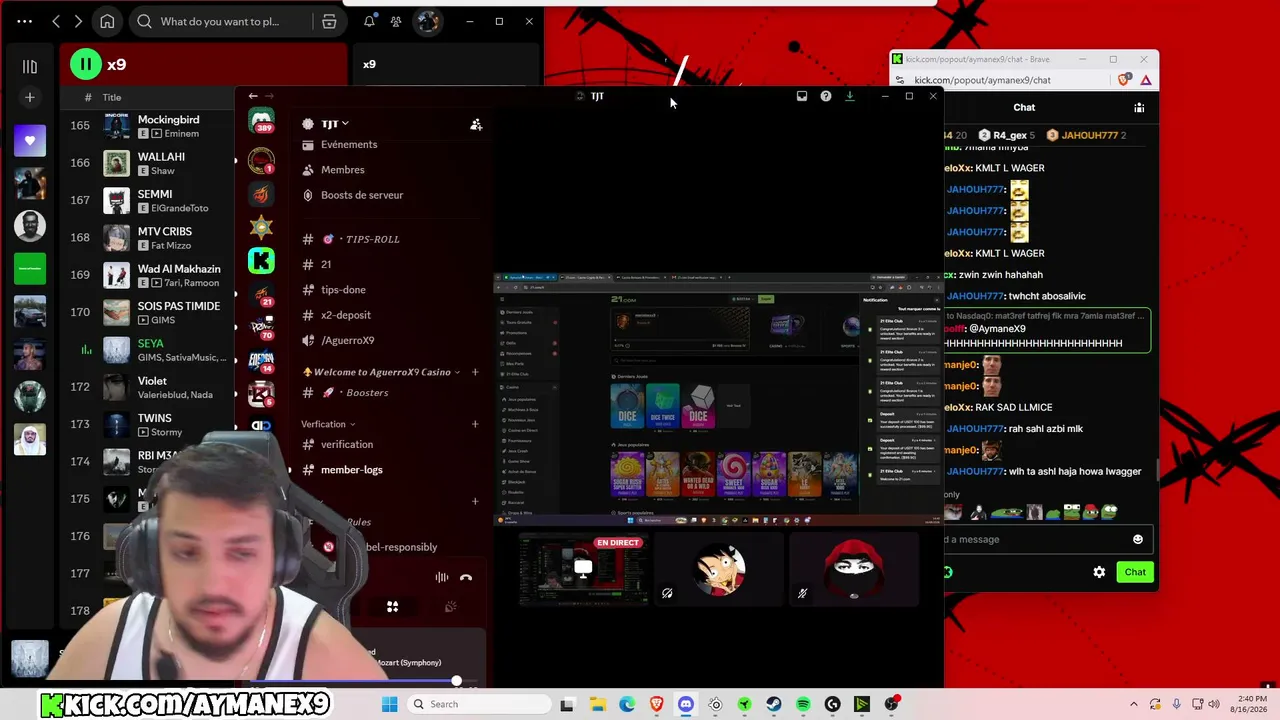Image resolution: width=1280 pixels, height=720 pixels.
Task: Open Spotify three-dot menu
Action: coord(25,21)
